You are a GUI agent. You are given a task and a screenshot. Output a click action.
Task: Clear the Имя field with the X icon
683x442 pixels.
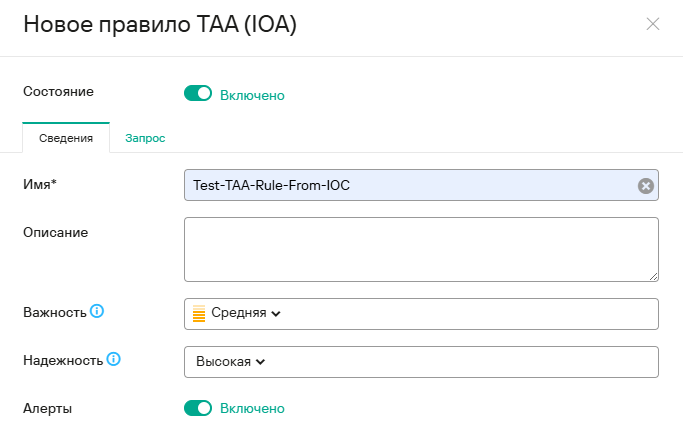click(x=646, y=185)
